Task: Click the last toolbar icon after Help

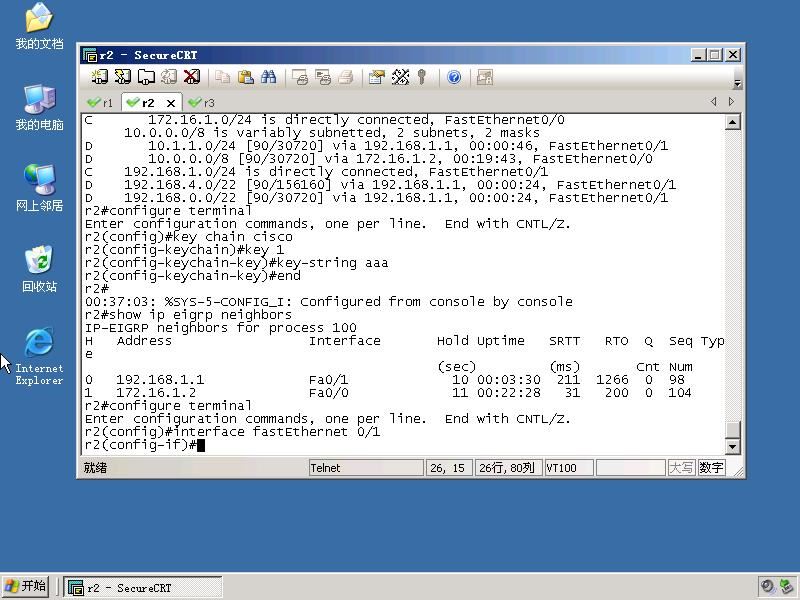Action: [484, 77]
